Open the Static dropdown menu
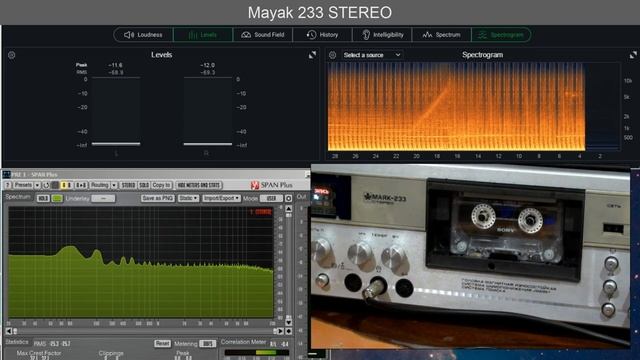The width and height of the screenshot is (640, 360). (x=188, y=198)
